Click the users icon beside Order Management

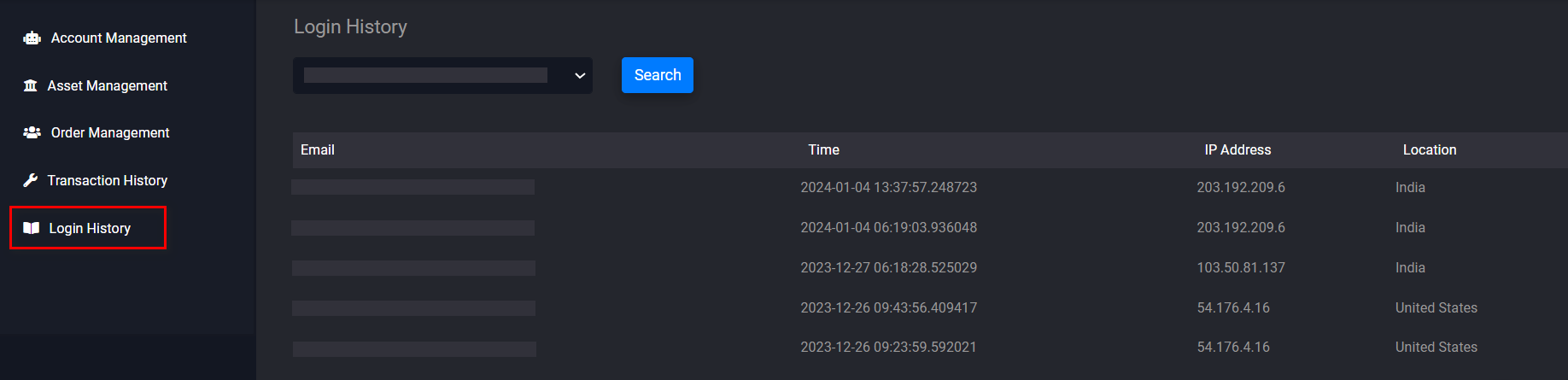pos(32,132)
